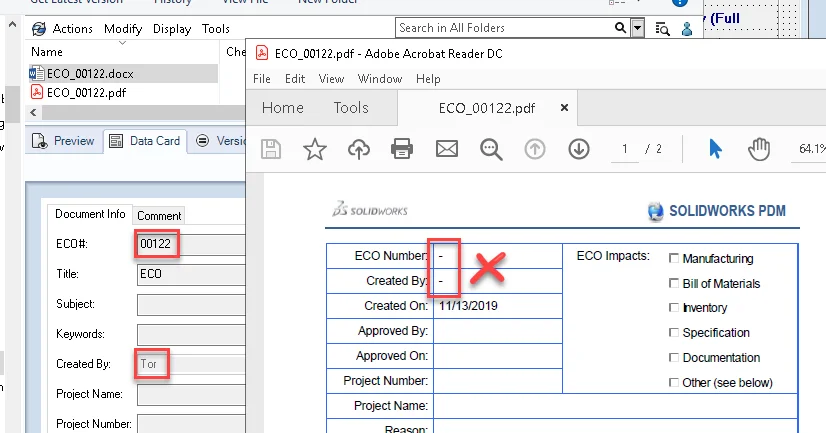Switch to the Comment tab
Viewport: 826px width, 433px height.
[x=159, y=215]
